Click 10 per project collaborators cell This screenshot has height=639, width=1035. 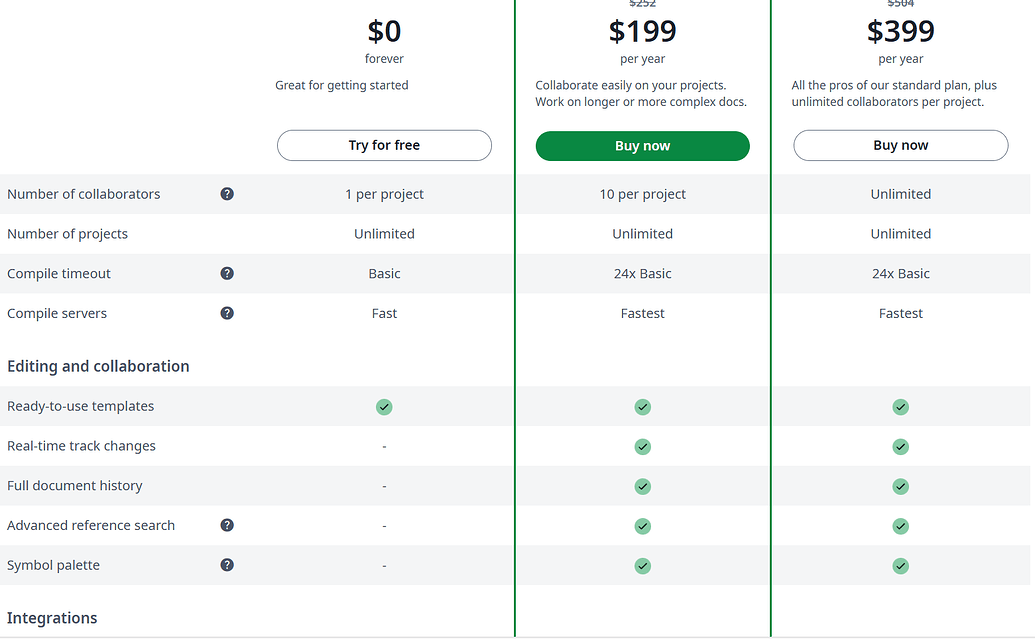point(642,194)
